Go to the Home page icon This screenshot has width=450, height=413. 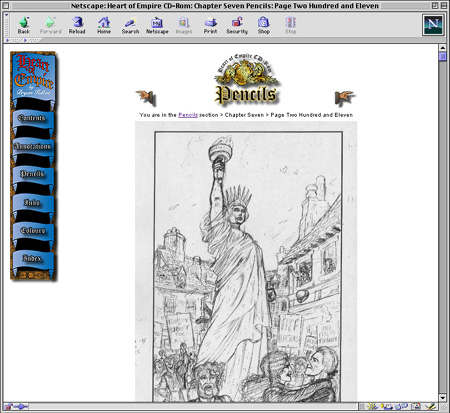click(x=104, y=25)
